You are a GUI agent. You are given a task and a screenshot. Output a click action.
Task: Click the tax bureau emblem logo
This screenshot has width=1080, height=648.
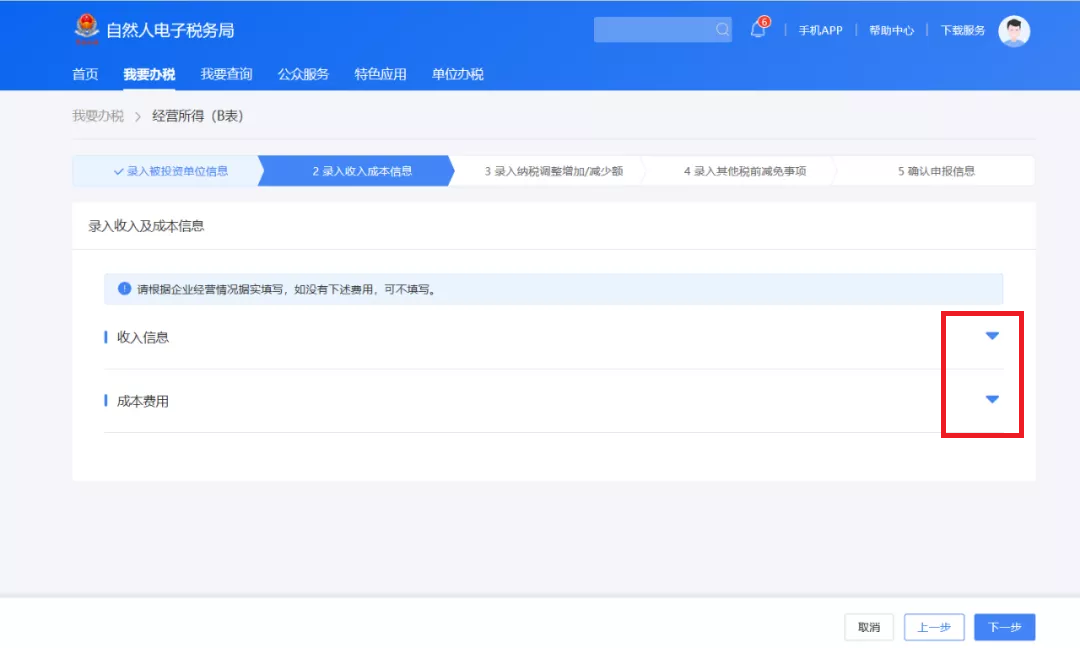point(87,29)
